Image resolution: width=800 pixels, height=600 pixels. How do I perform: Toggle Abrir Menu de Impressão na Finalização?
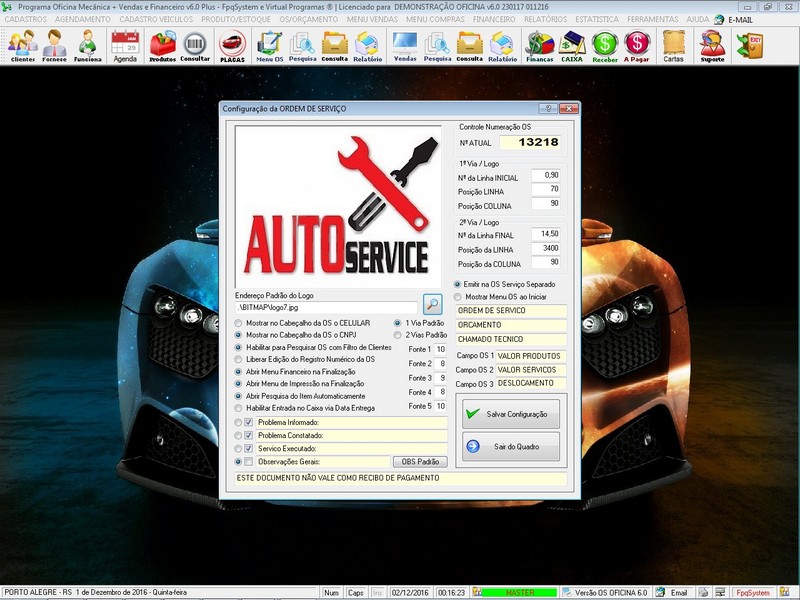238,384
